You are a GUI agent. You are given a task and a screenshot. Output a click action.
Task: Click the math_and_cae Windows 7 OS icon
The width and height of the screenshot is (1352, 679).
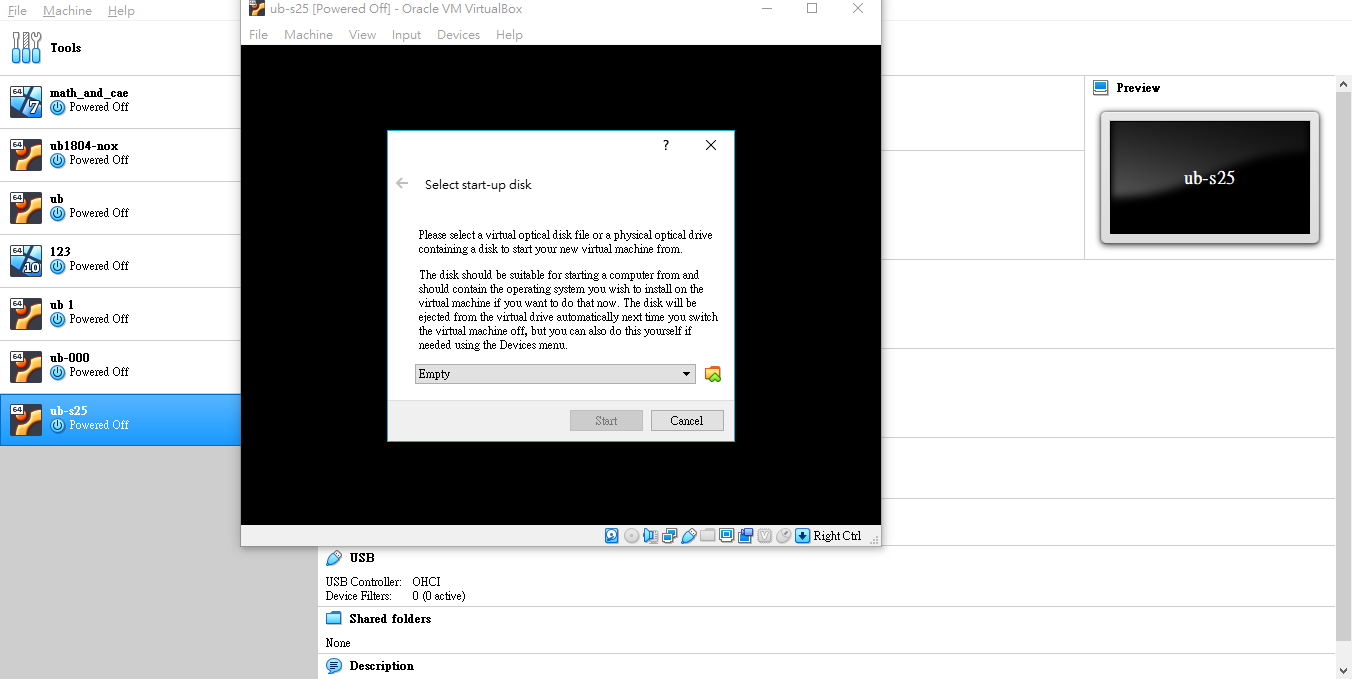(x=26, y=102)
